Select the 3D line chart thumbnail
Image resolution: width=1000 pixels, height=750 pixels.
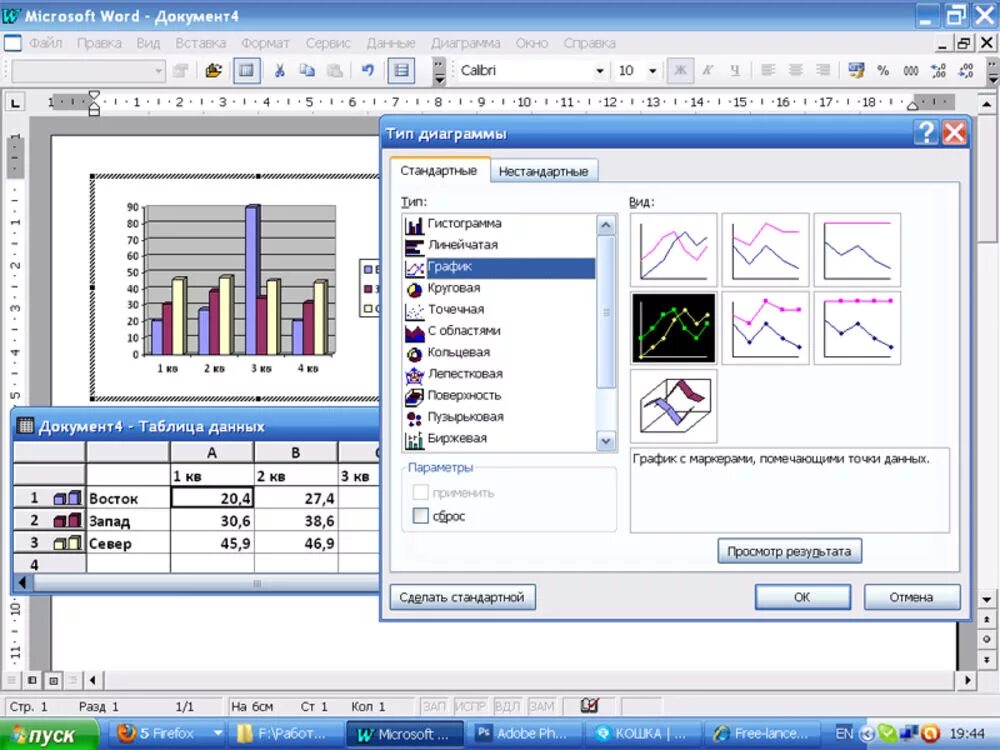click(x=673, y=406)
